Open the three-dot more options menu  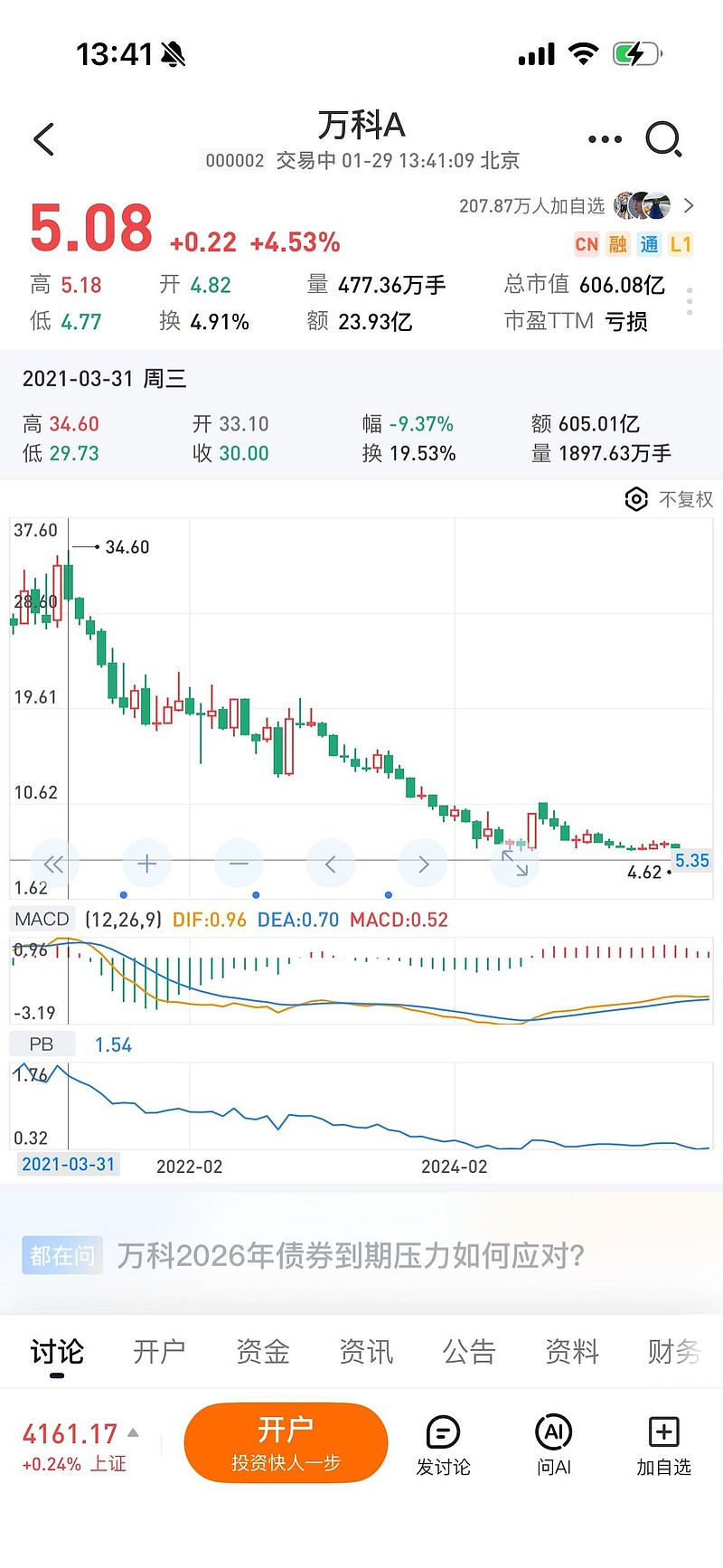pyautogui.click(x=605, y=139)
